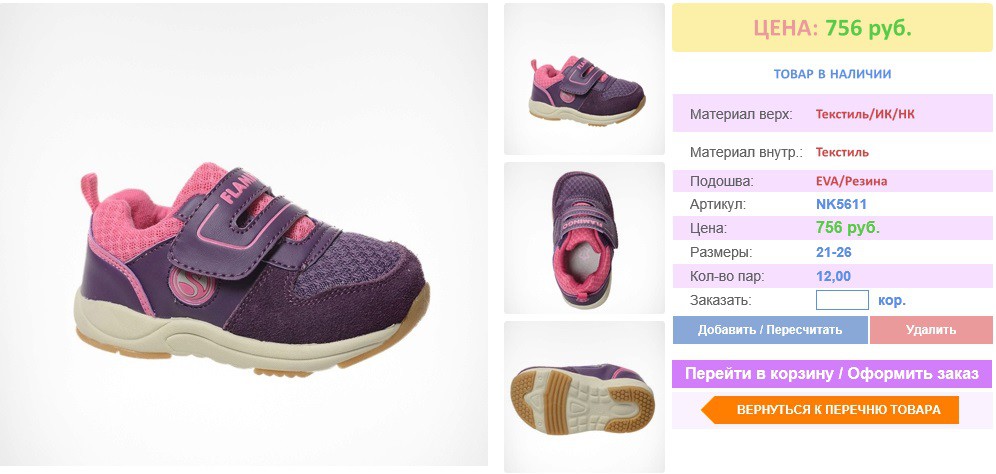Click the Заказать label
The image size is (996, 474).
tap(720, 301)
